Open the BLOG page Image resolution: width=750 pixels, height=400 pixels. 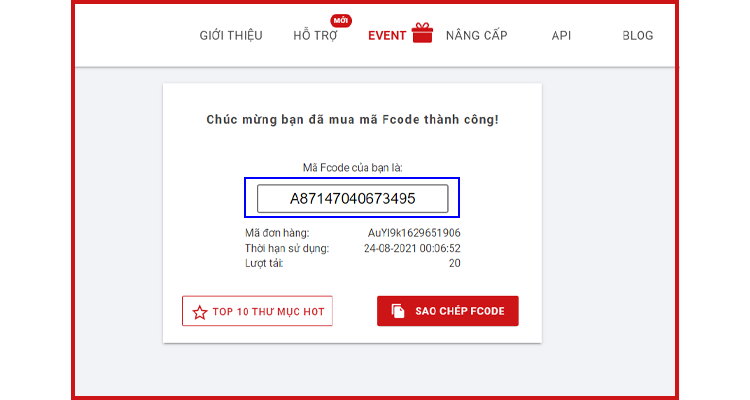point(638,35)
